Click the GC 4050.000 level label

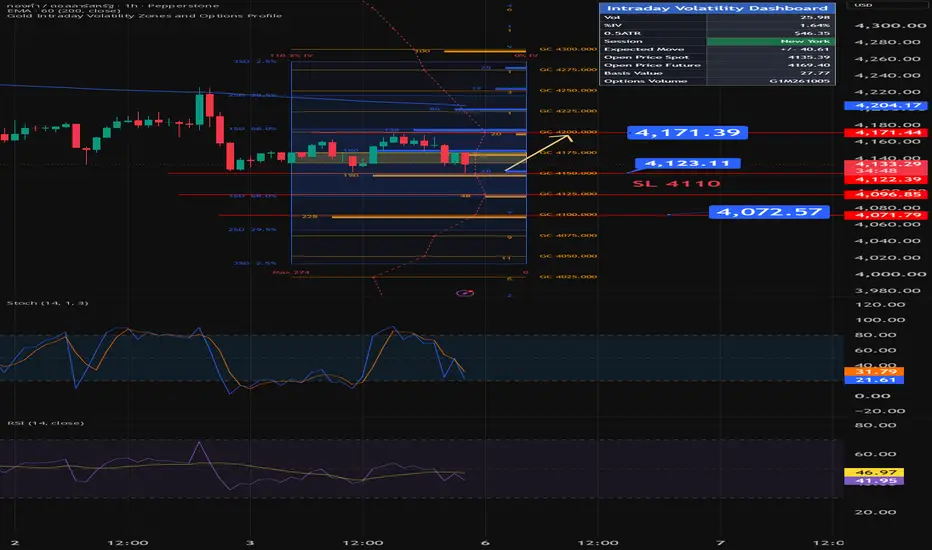coord(568,256)
